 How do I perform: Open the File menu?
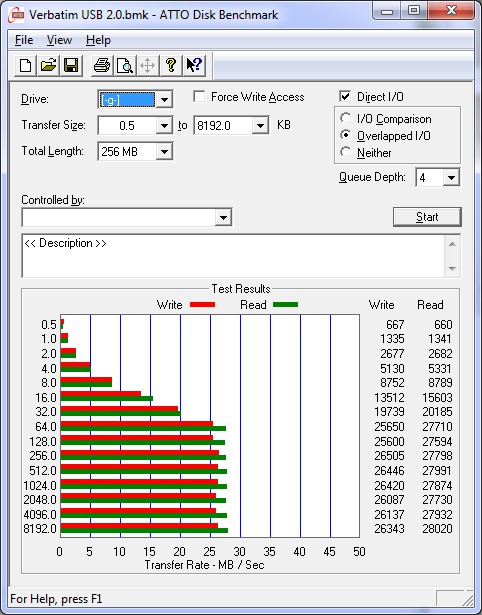(24, 40)
